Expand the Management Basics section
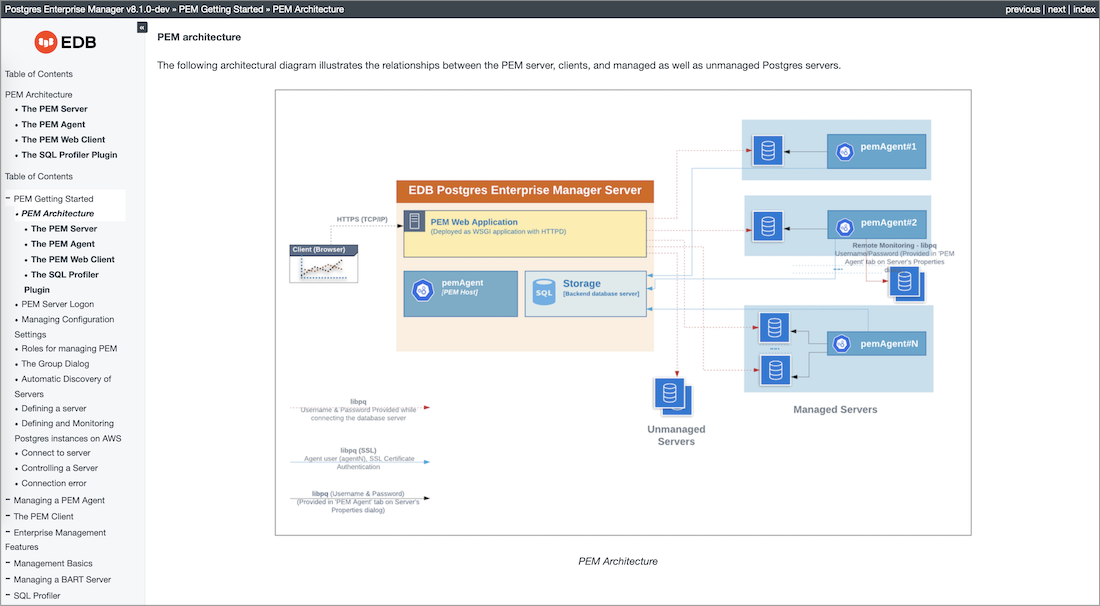Image resolution: width=1100 pixels, height=606 pixels. click(x=8, y=563)
